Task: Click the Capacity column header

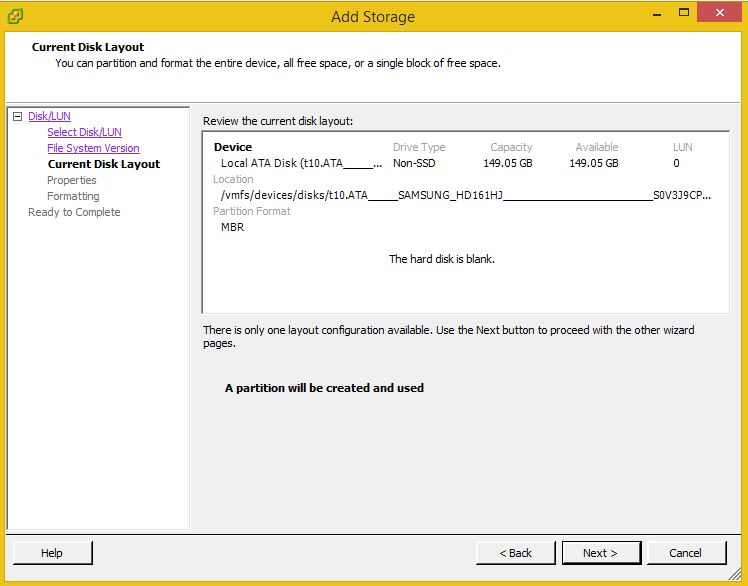Action: 511,147
